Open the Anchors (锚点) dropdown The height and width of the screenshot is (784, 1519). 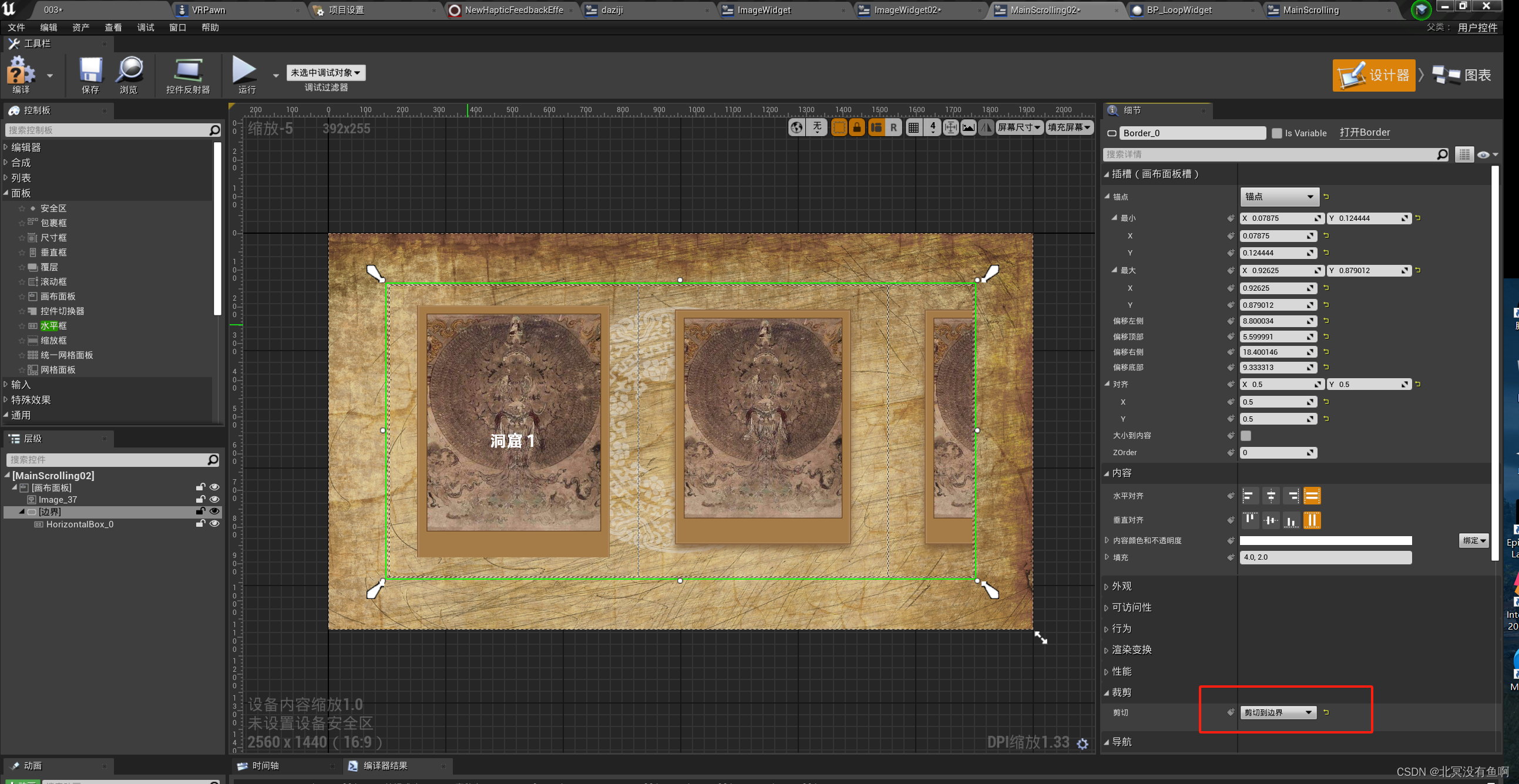1279,197
